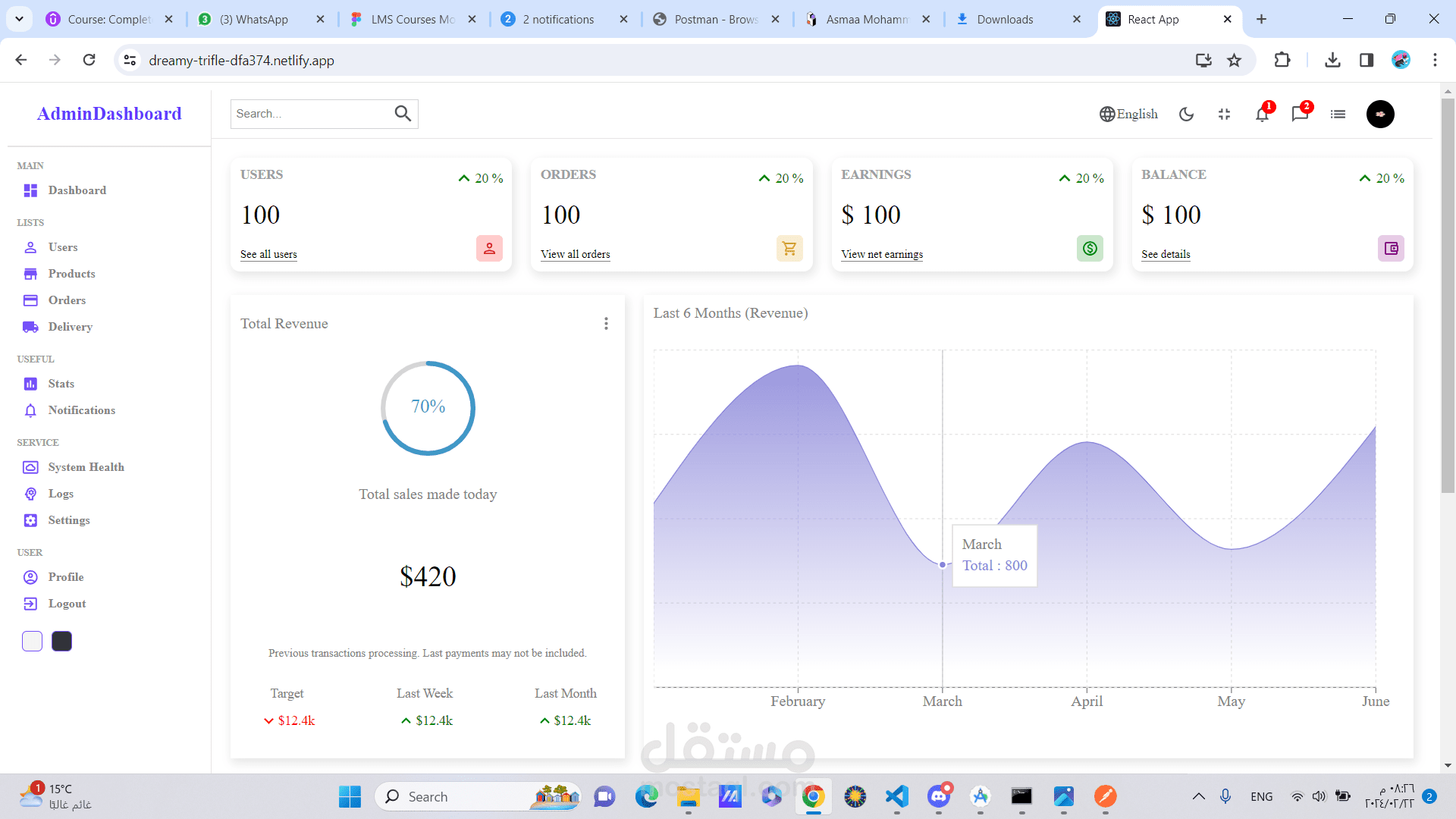This screenshot has width=1456, height=819.
Task: Click the 70% circular progress indicator
Action: pyautogui.click(x=428, y=408)
